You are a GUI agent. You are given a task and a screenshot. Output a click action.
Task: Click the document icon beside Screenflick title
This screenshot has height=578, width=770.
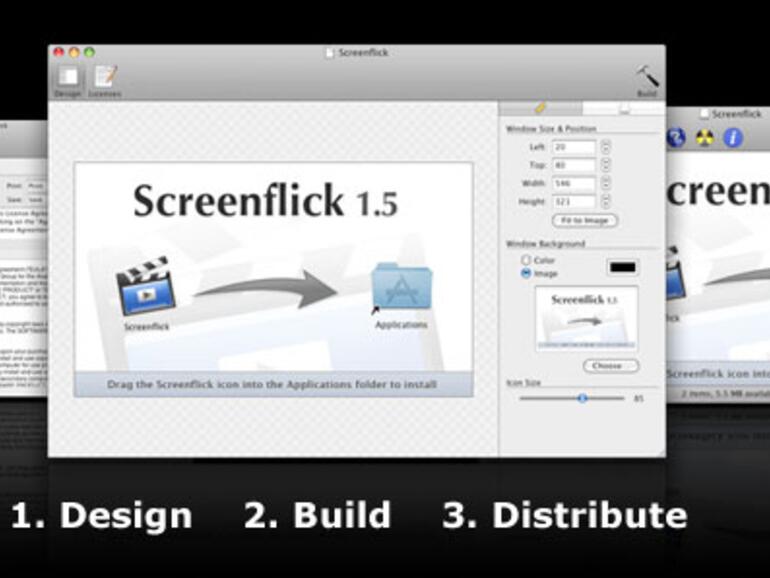(330, 53)
